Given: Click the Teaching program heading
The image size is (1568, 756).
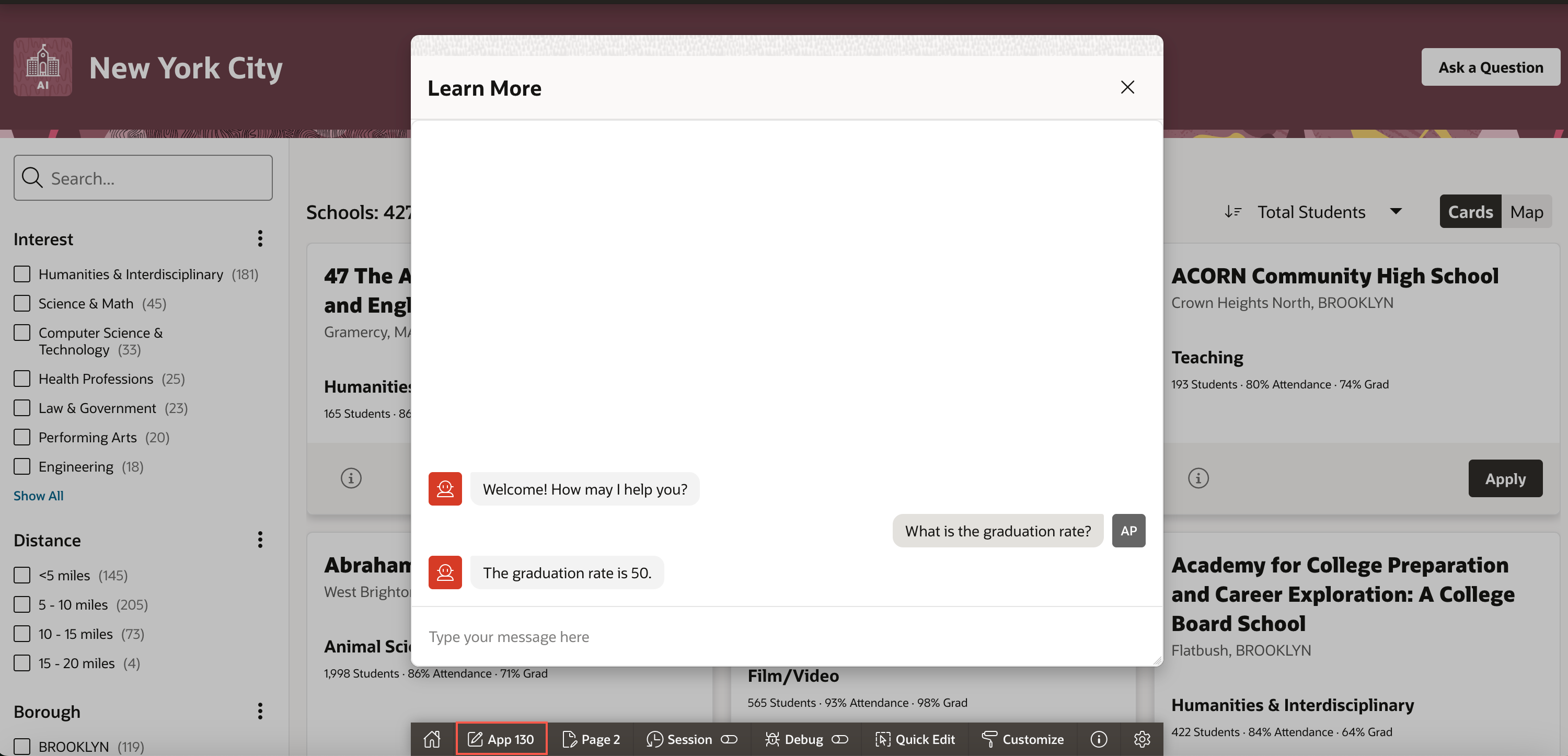Looking at the screenshot, I should click(x=1207, y=357).
